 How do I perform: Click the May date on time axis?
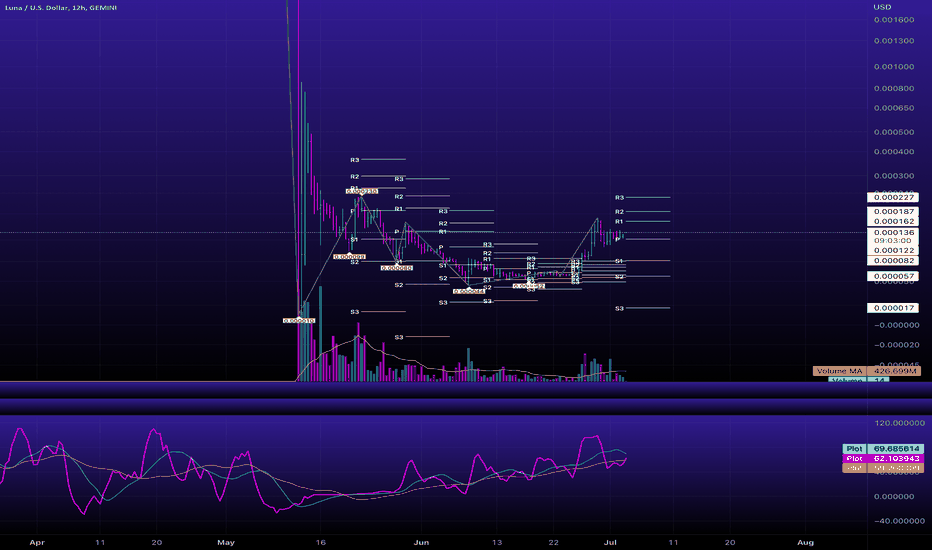point(226,542)
